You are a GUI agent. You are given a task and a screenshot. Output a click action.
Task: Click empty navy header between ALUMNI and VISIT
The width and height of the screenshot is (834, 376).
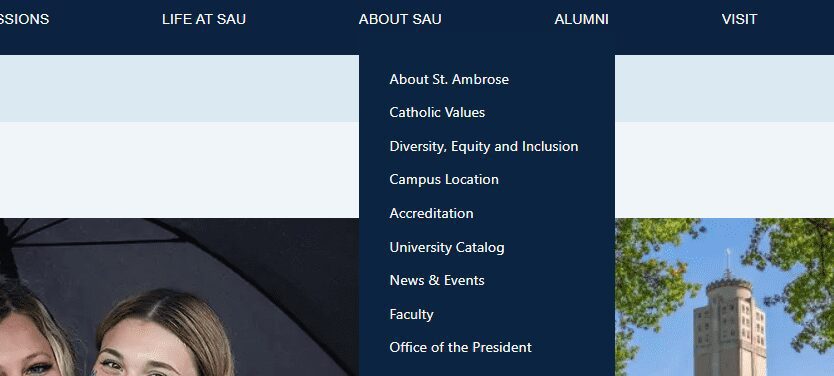tap(665, 21)
